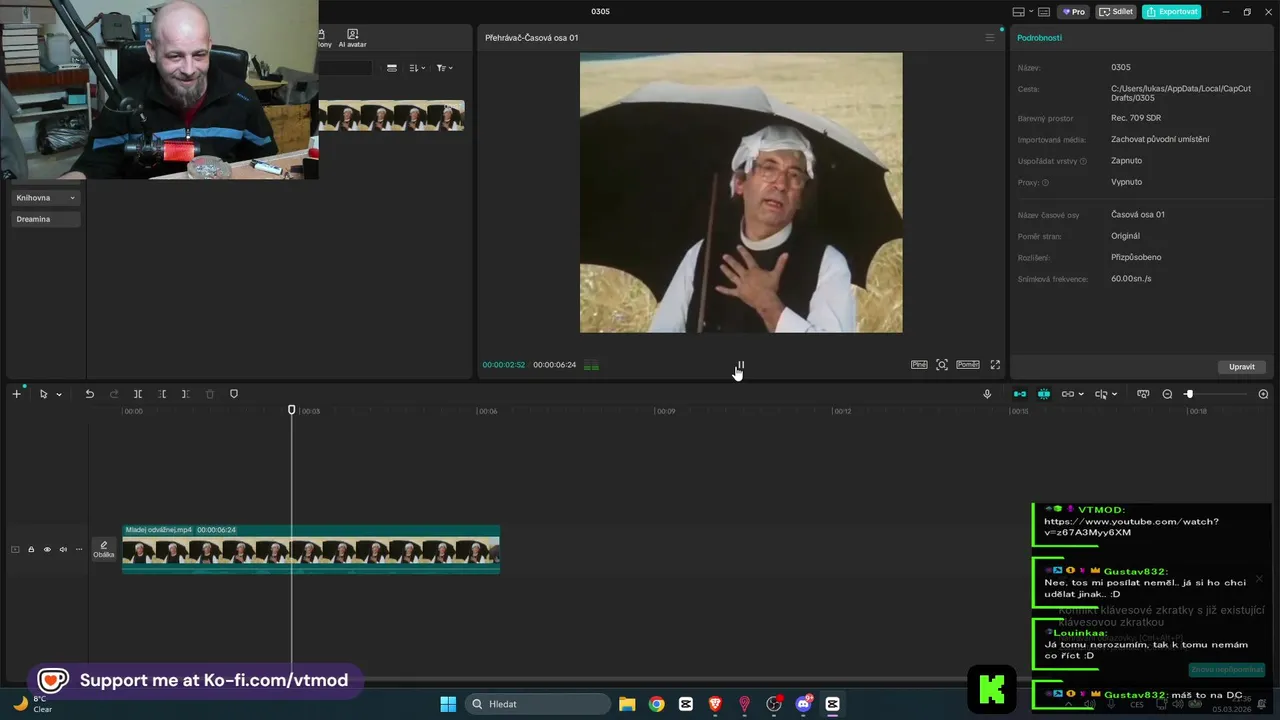
Task: Toggle main track magnet
Action: tap(1019, 394)
